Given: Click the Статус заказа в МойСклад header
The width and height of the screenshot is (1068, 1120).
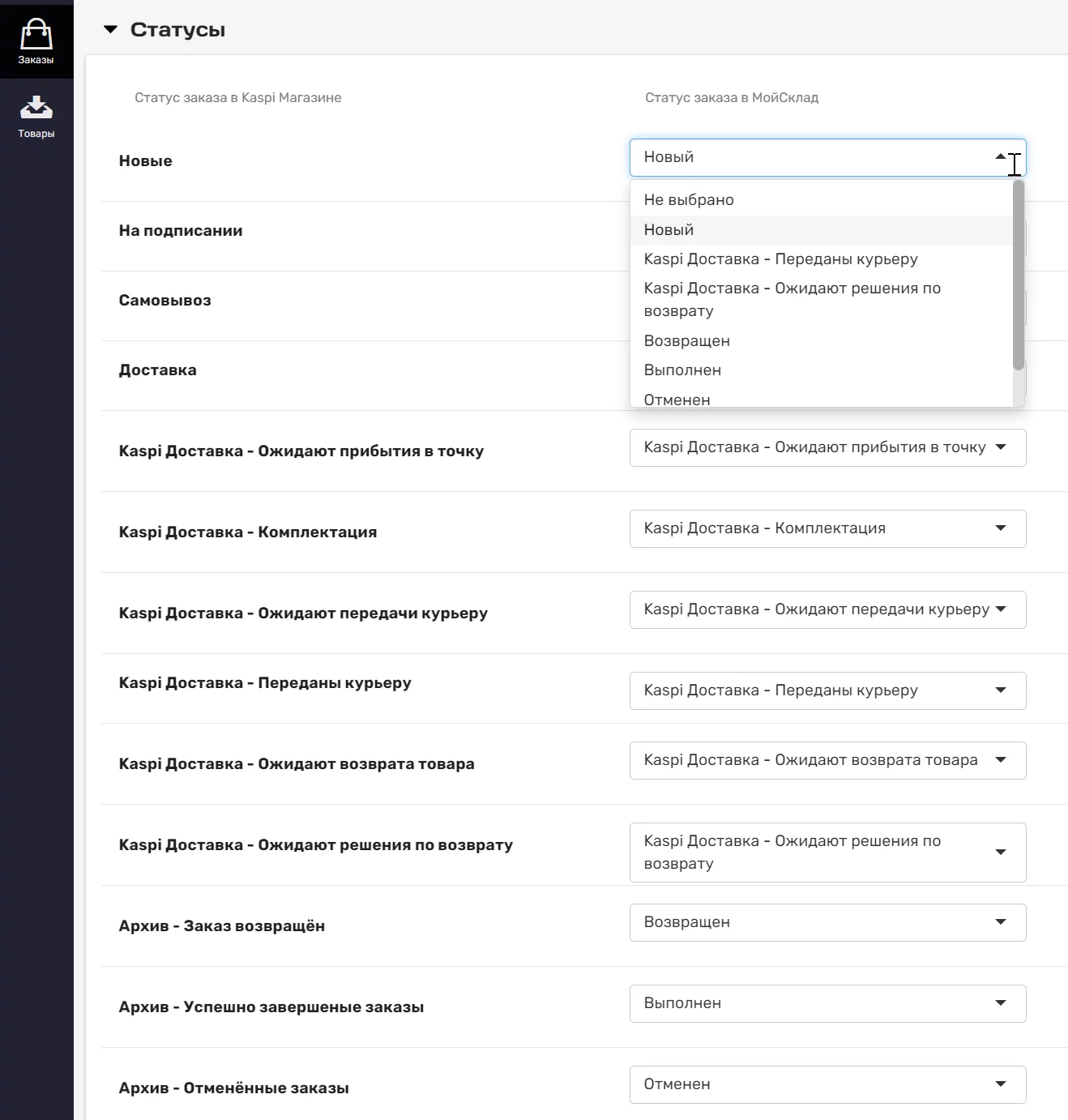Looking at the screenshot, I should (732, 98).
